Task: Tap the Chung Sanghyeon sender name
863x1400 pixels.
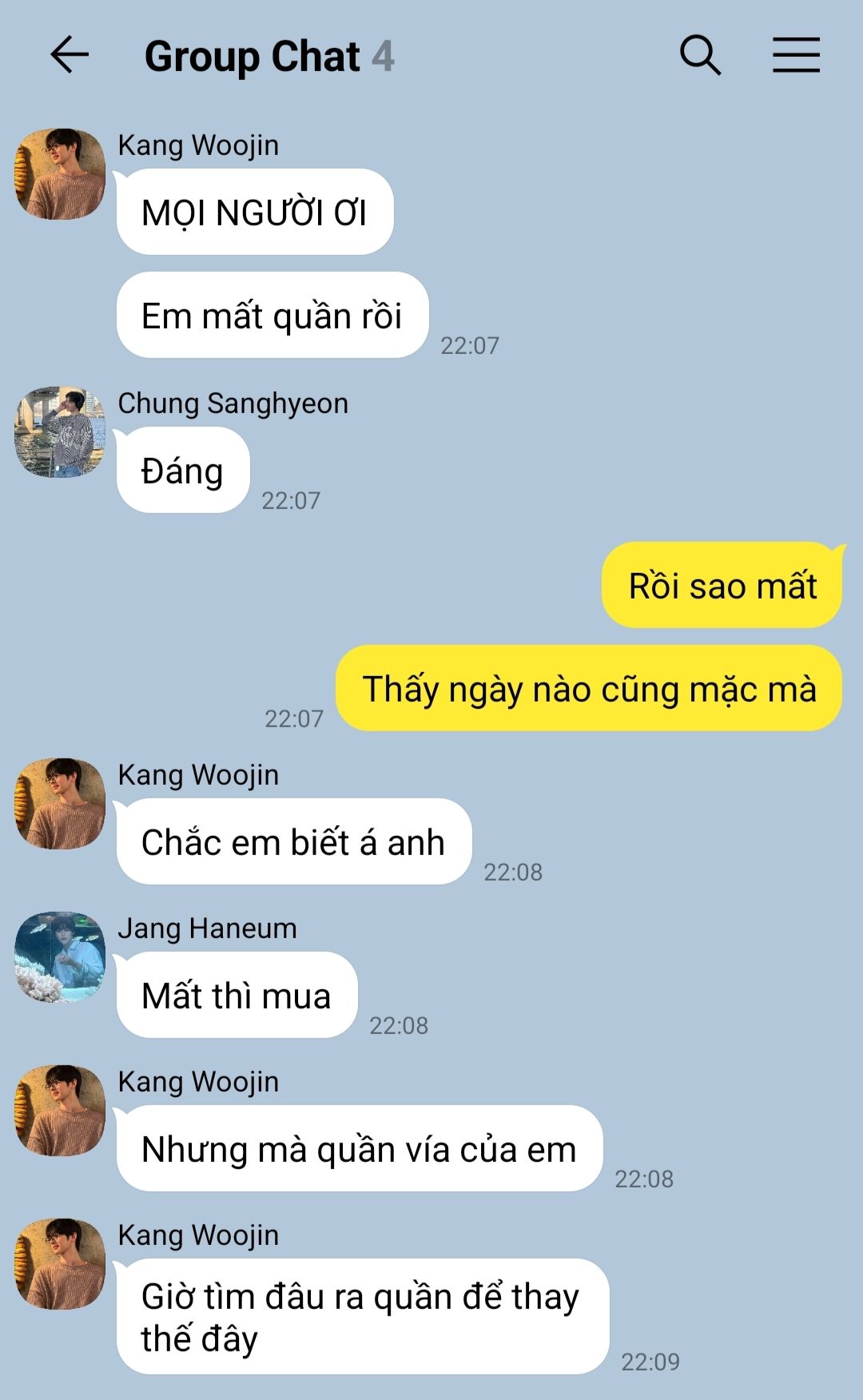Action: [x=233, y=404]
